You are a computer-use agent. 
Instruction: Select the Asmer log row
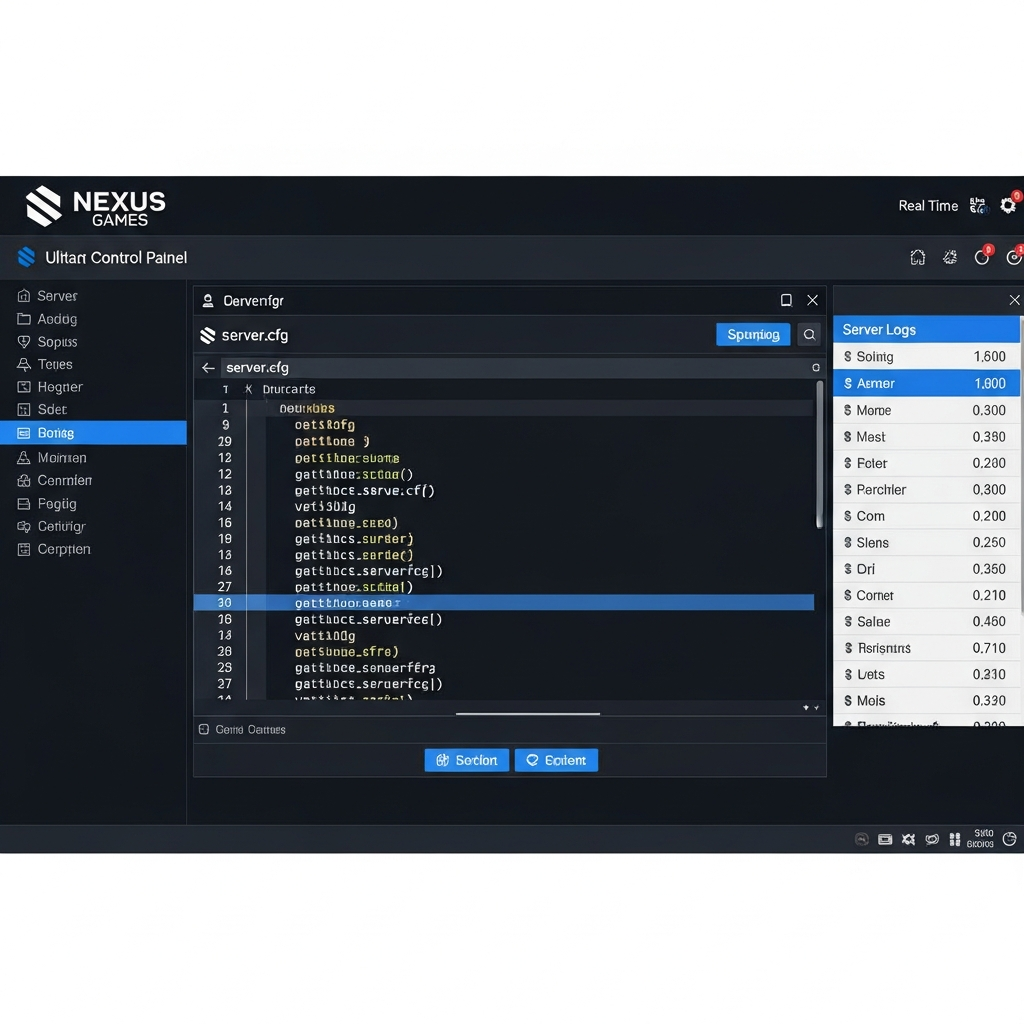coord(926,383)
